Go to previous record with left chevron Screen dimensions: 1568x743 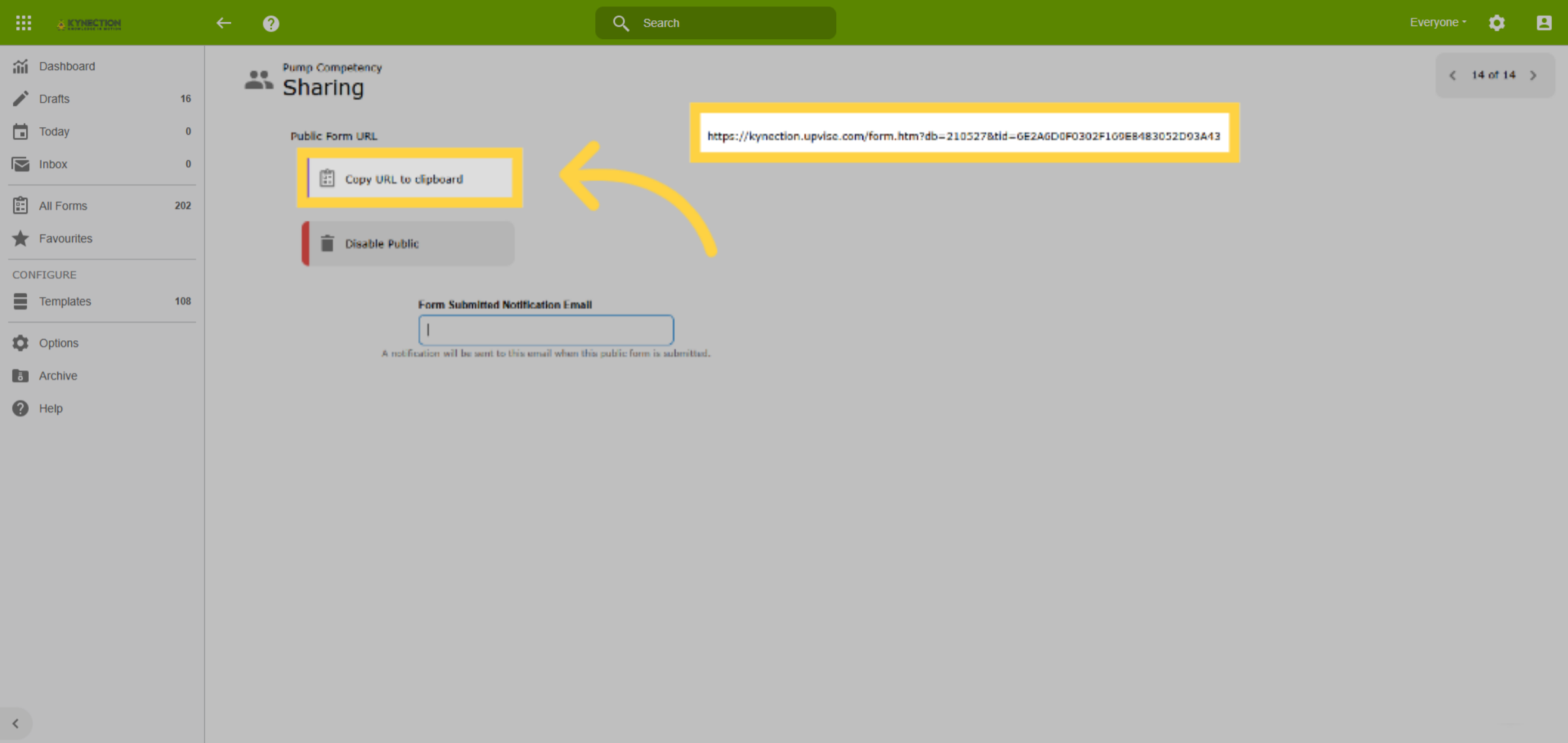[x=1452, y=75]
